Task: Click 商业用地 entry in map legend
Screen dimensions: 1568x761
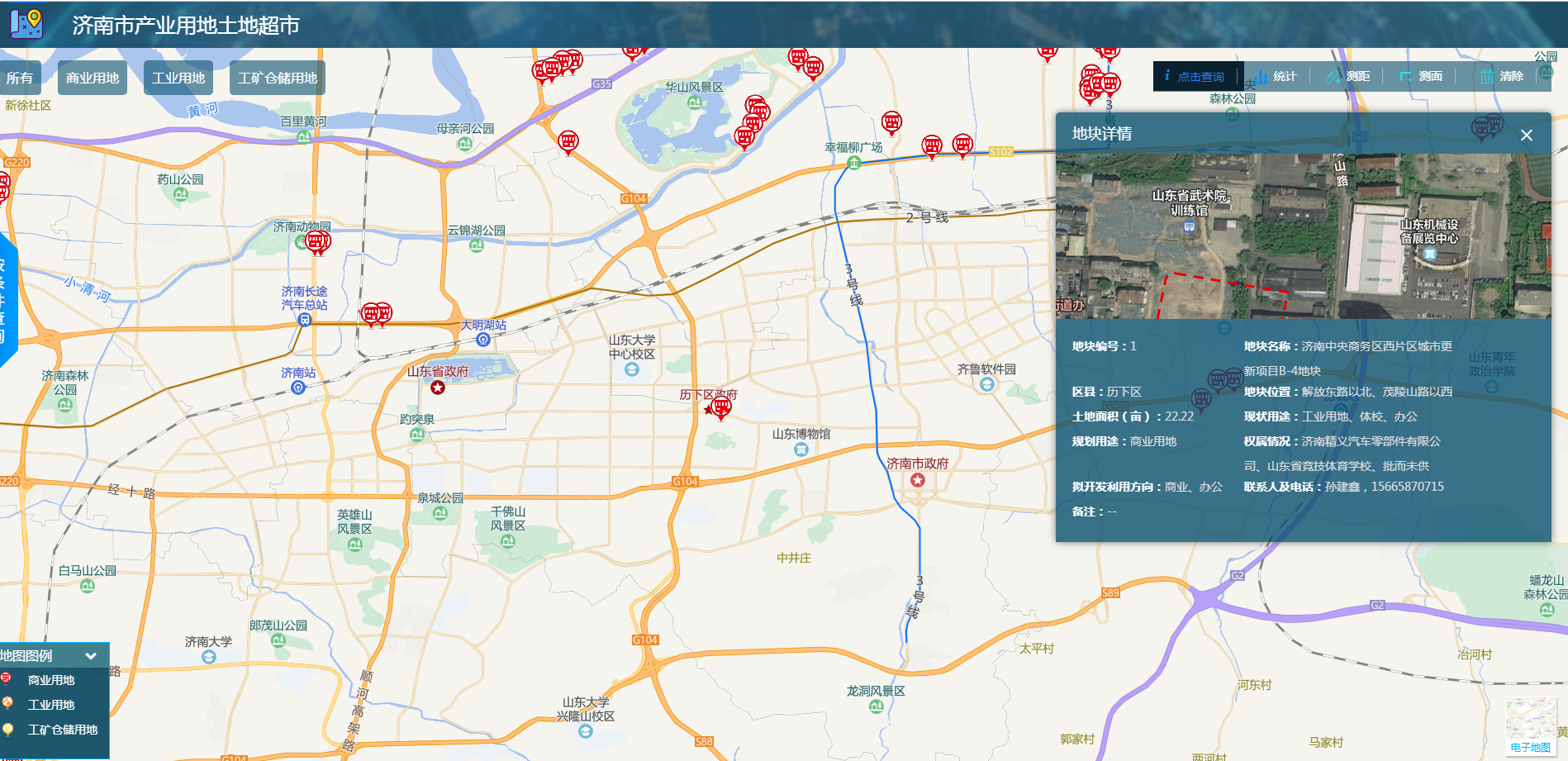Action: [x=50, y=680]
